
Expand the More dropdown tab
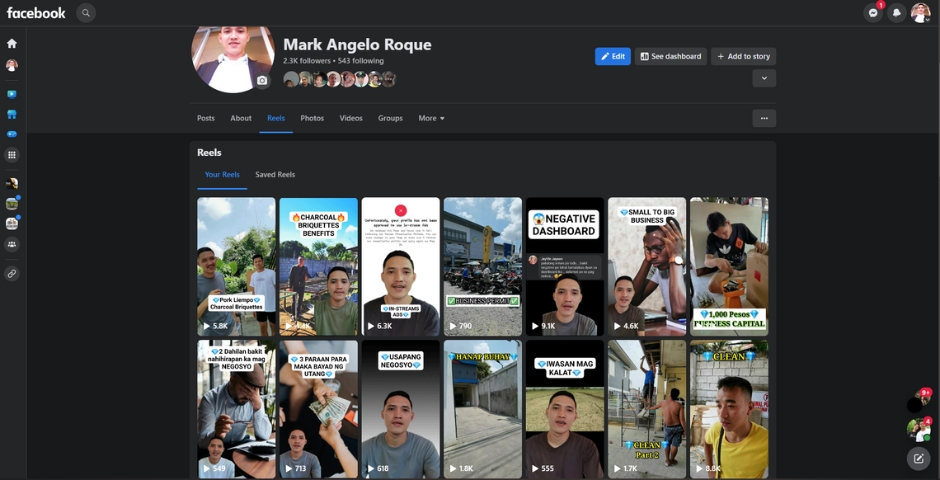pos(432,118)
